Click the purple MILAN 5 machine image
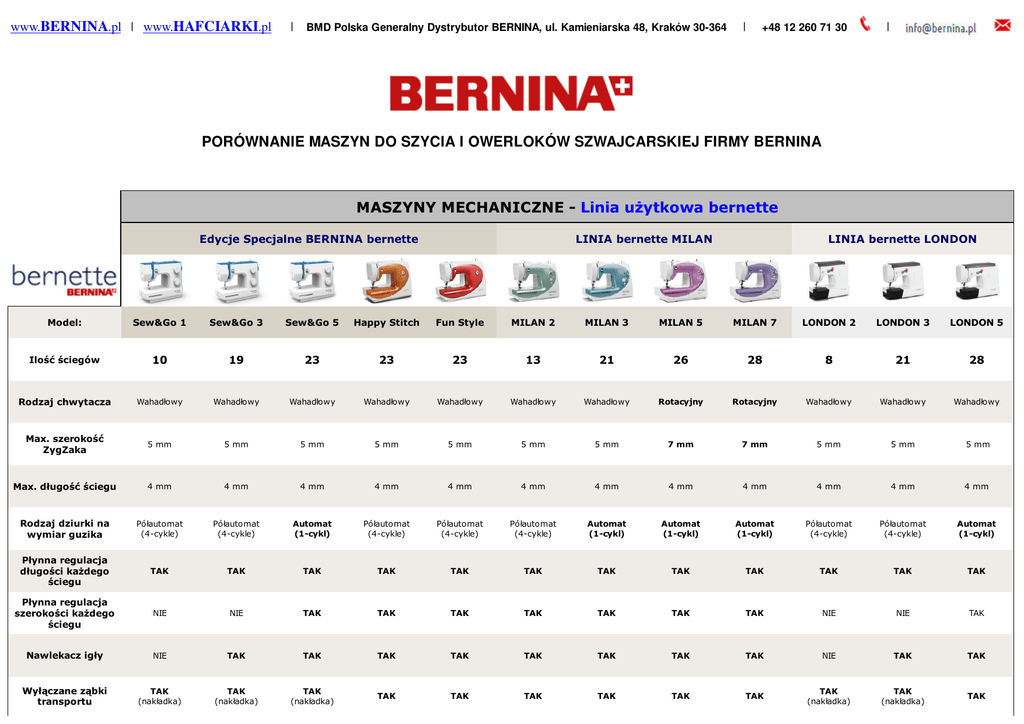This screenshot has width=1024, height=724. [681, 281]
